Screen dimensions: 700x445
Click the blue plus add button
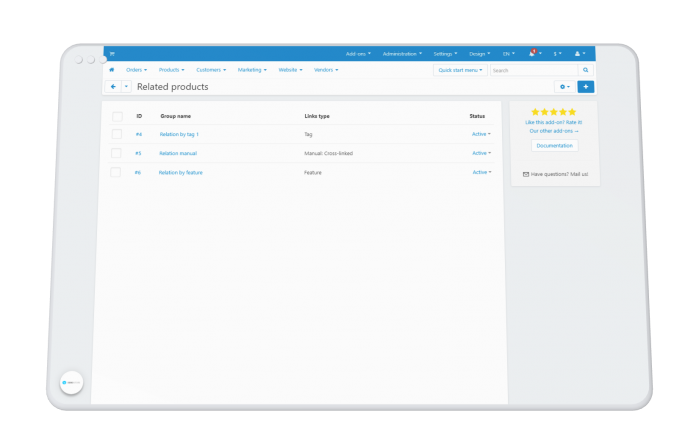[585, 87]
